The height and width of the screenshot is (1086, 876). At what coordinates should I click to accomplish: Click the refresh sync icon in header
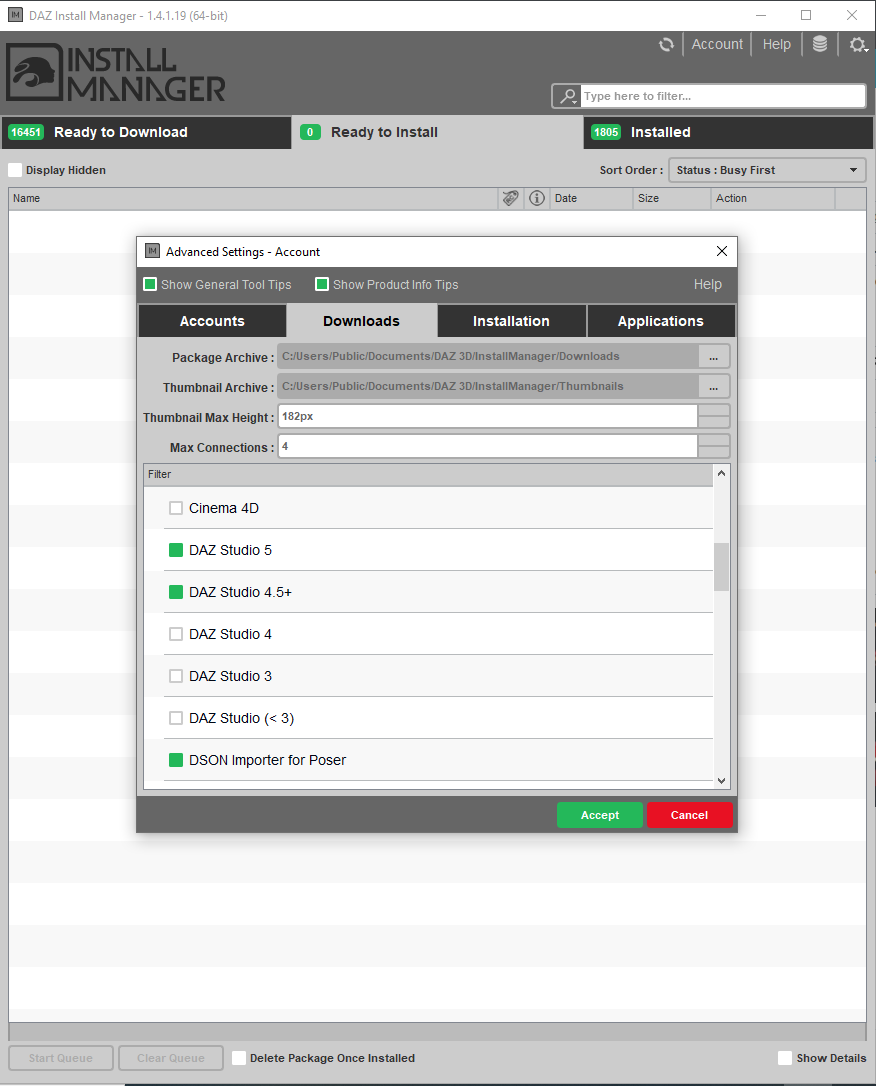coord(666,44)
